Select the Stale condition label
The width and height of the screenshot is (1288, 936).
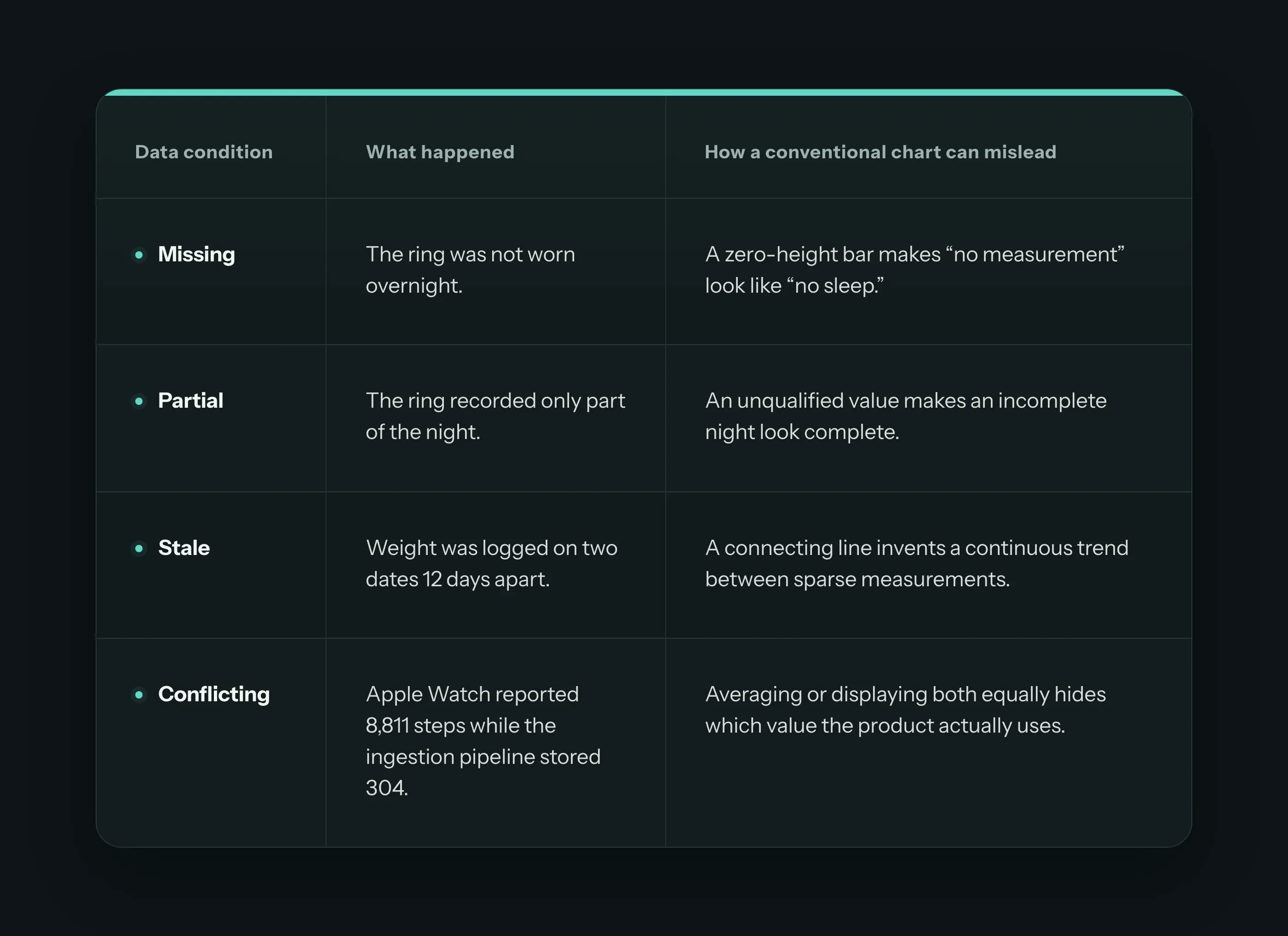184,548
